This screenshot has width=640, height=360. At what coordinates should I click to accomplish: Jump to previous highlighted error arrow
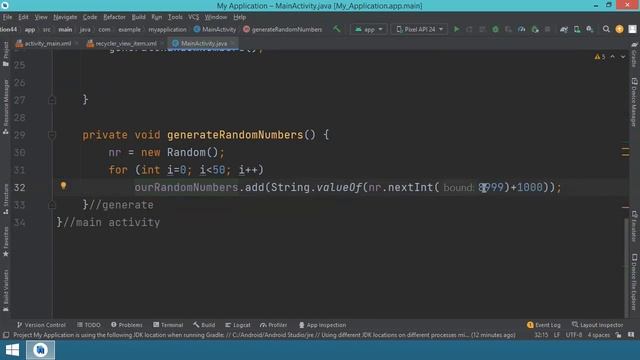pyautogui.click(x=613, y=57)
